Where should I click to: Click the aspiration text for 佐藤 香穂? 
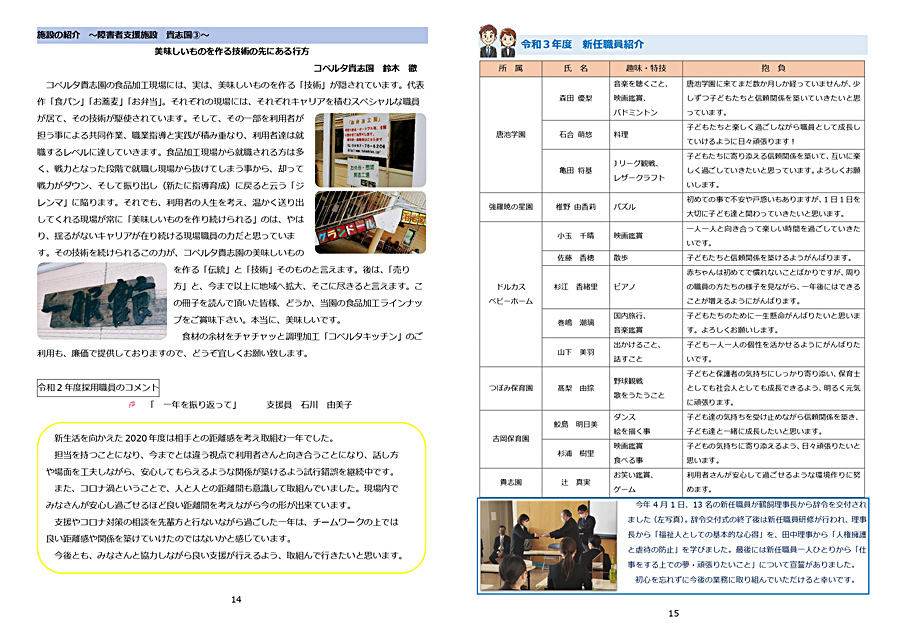point(770,258)
